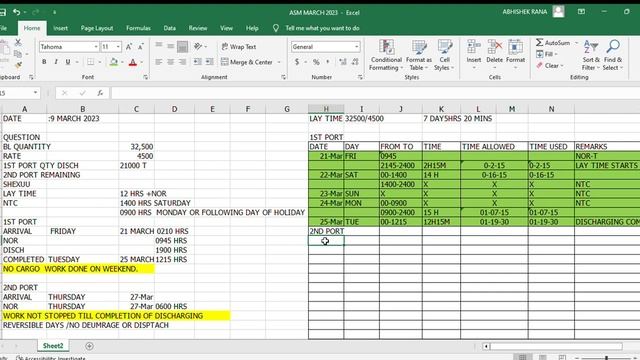
Task: Toggle Italic formatting
Action: tap(56, 62)
